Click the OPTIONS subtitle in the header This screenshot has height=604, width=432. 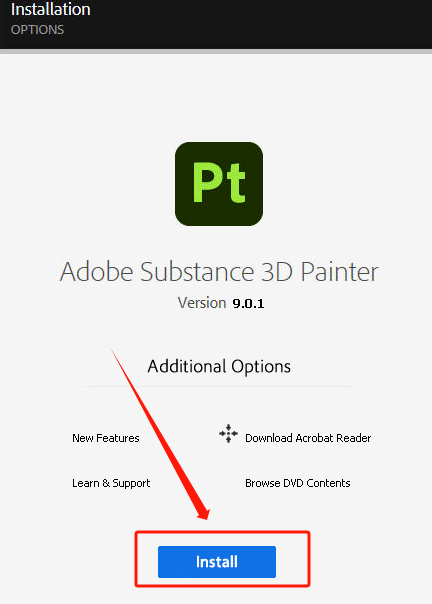(x=37, y=30)
